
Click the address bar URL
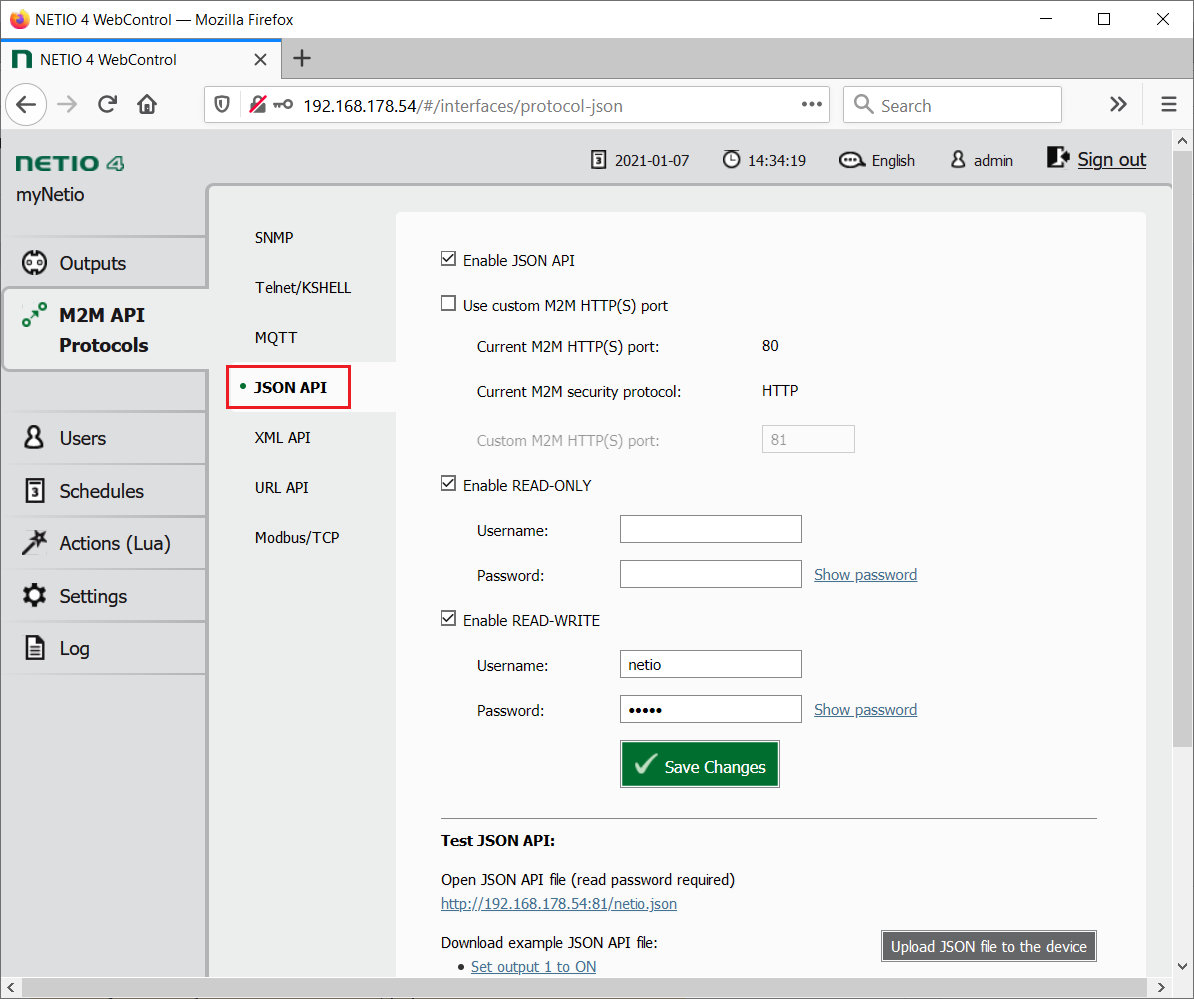(x=463, y=106)
